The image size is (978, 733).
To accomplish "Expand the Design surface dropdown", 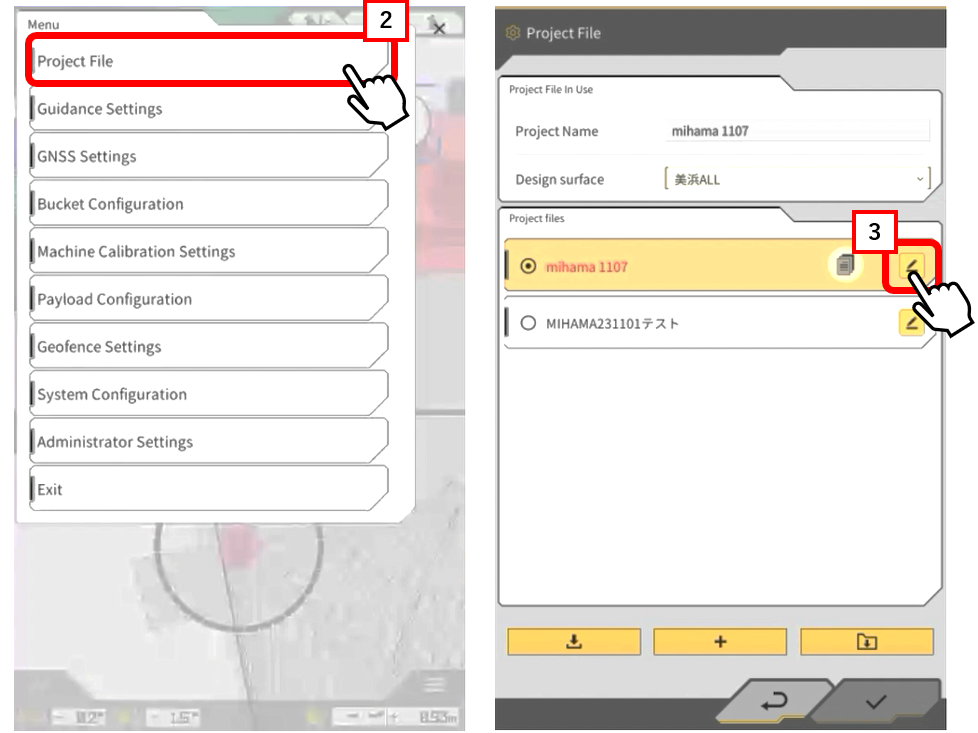I will [797, 180].
